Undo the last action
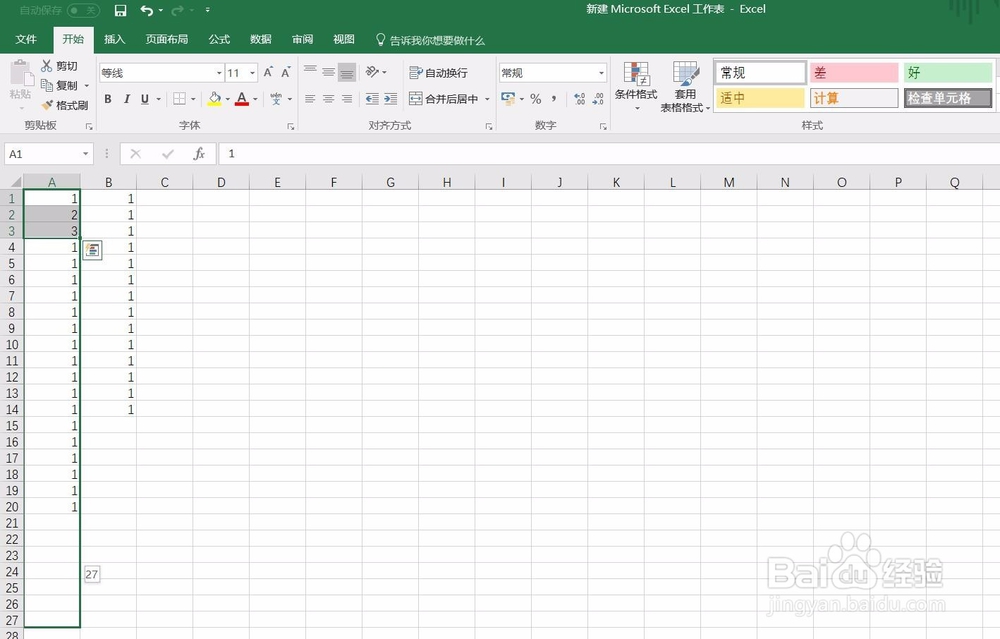This screenshot has height=639, width=1000. point(147,10)
